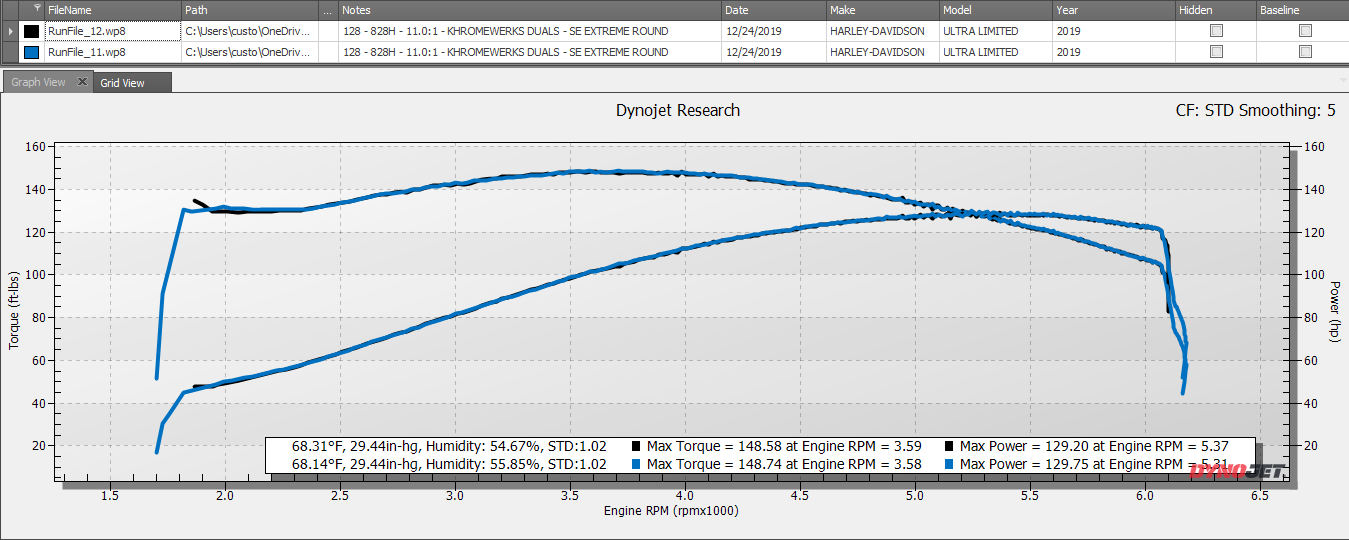The height and width of the screenshot is (540, 1349).
Task: Click the empty '...' cell in RunFile_12 row
Action: click(x=329, y=31)
